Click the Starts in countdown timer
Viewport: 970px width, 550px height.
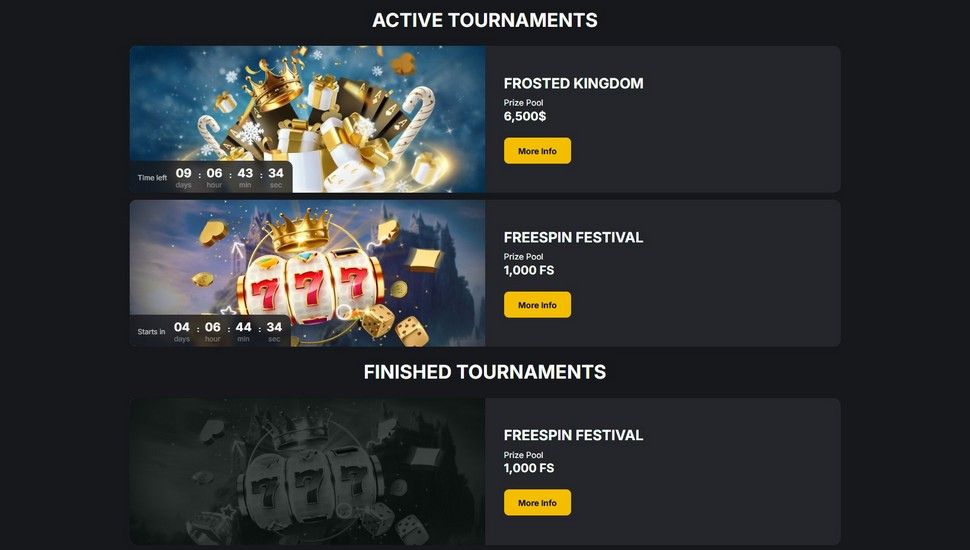pos(210,331)
